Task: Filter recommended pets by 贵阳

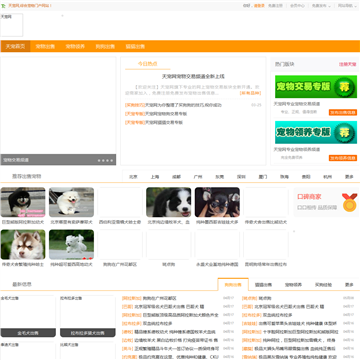Action: [306, 177]
